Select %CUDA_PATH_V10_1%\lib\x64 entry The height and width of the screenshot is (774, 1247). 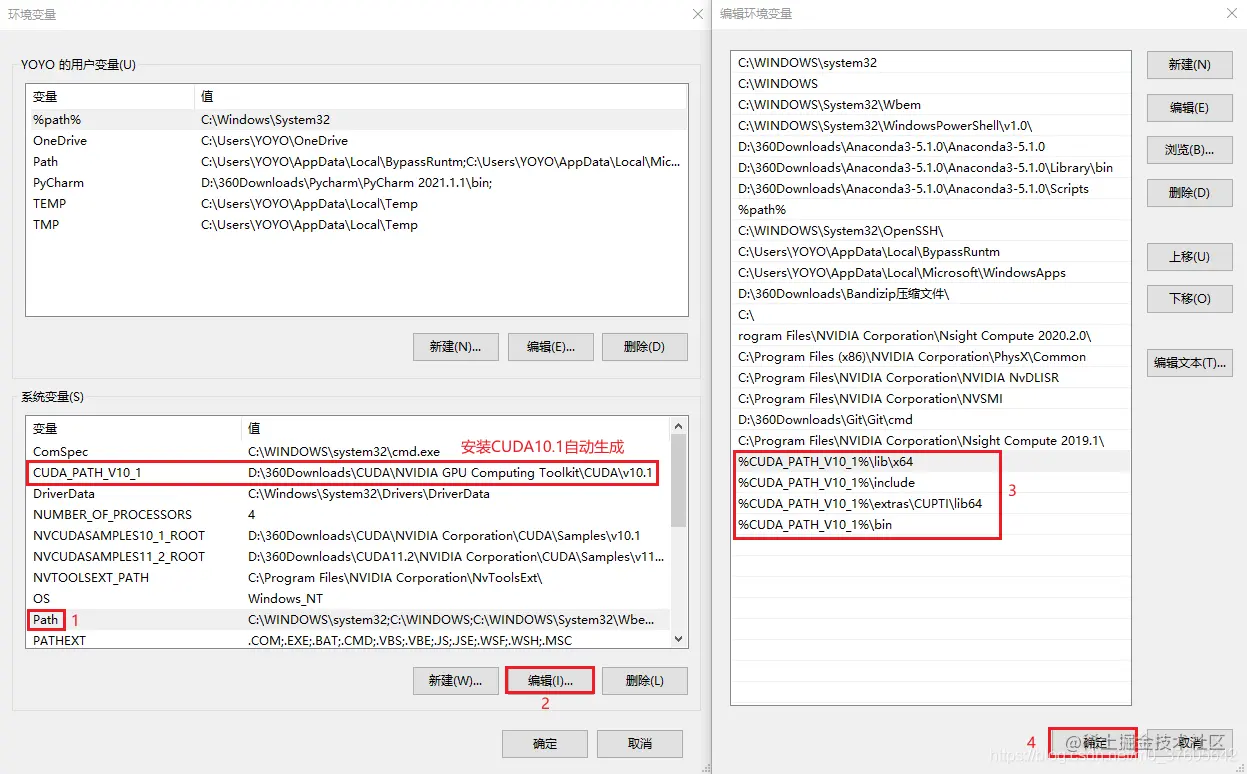(x=931, y=461)
